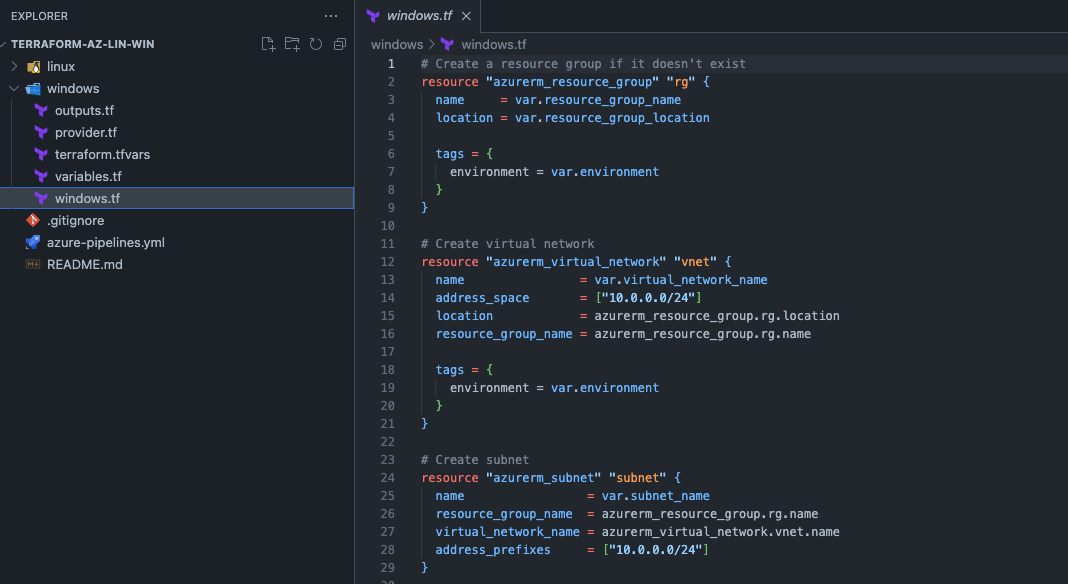Click the Refresh Explorer icon
This screenshot has width=1068, height=584.
[315, 44]
